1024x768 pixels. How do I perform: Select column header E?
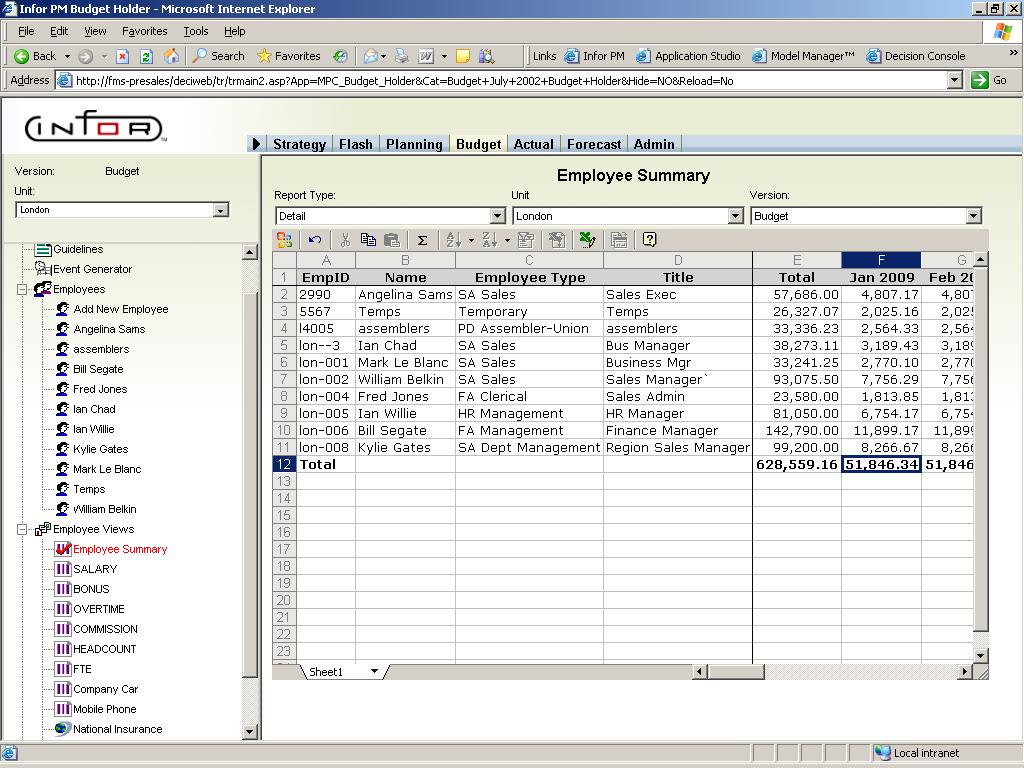[x=797, y=260]
